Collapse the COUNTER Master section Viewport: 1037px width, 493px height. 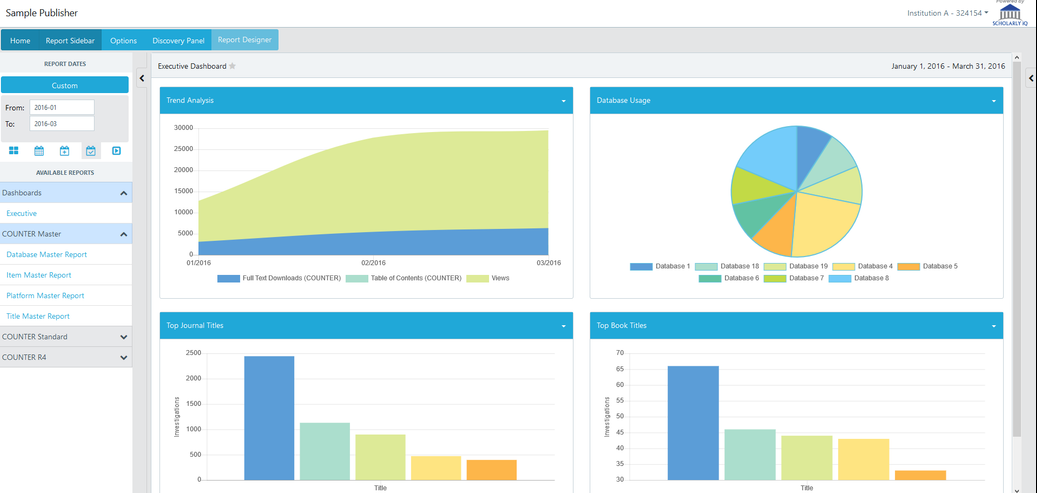tap(66, 234)
